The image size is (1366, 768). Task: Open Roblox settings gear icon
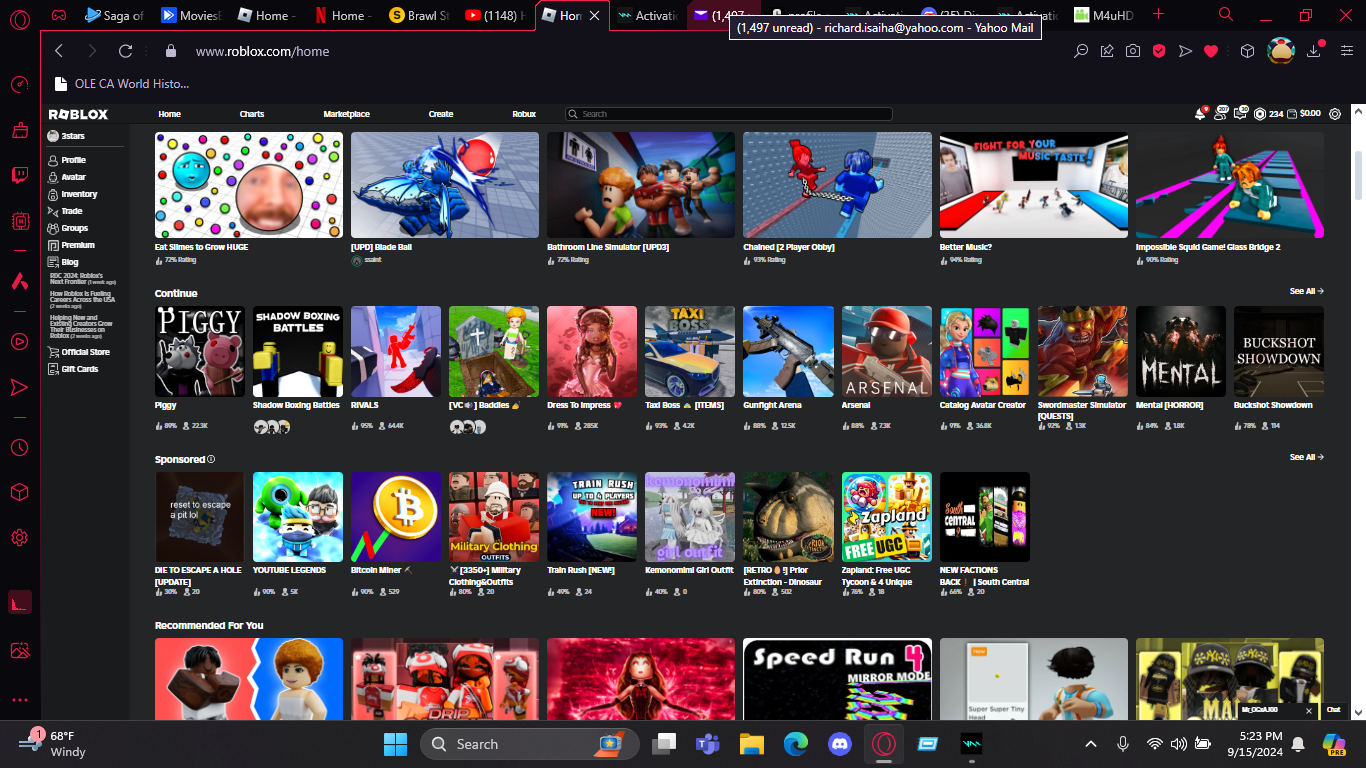tap(1335, 114)
